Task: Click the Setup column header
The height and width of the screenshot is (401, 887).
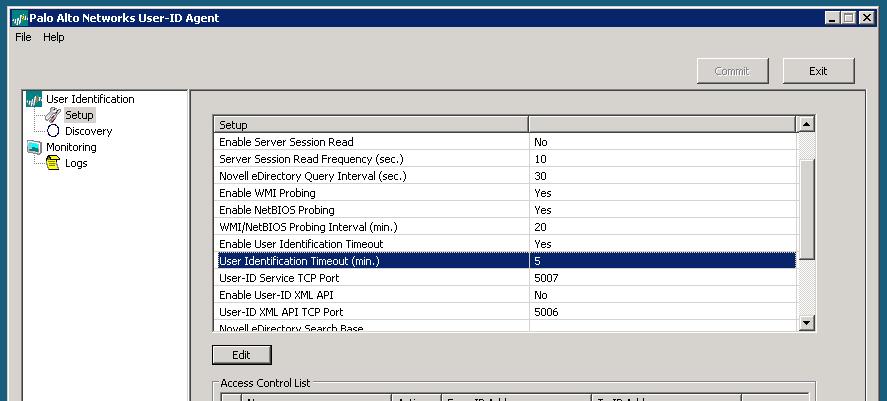Action: click(371, 124)
